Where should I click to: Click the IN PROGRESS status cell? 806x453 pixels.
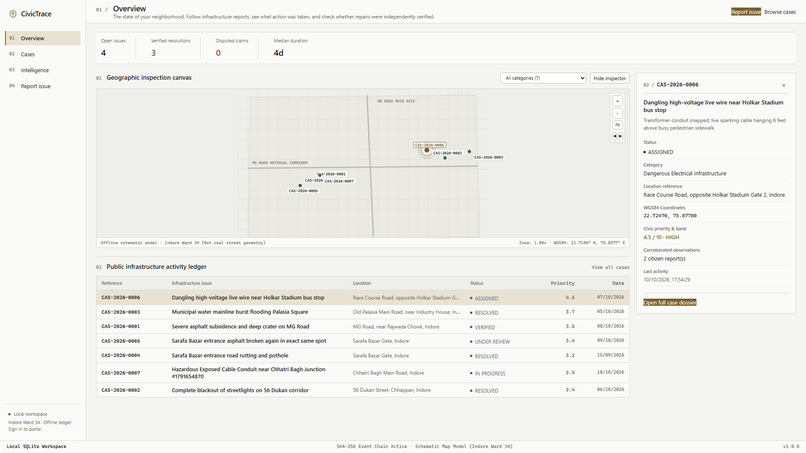[x=488, y=373]
